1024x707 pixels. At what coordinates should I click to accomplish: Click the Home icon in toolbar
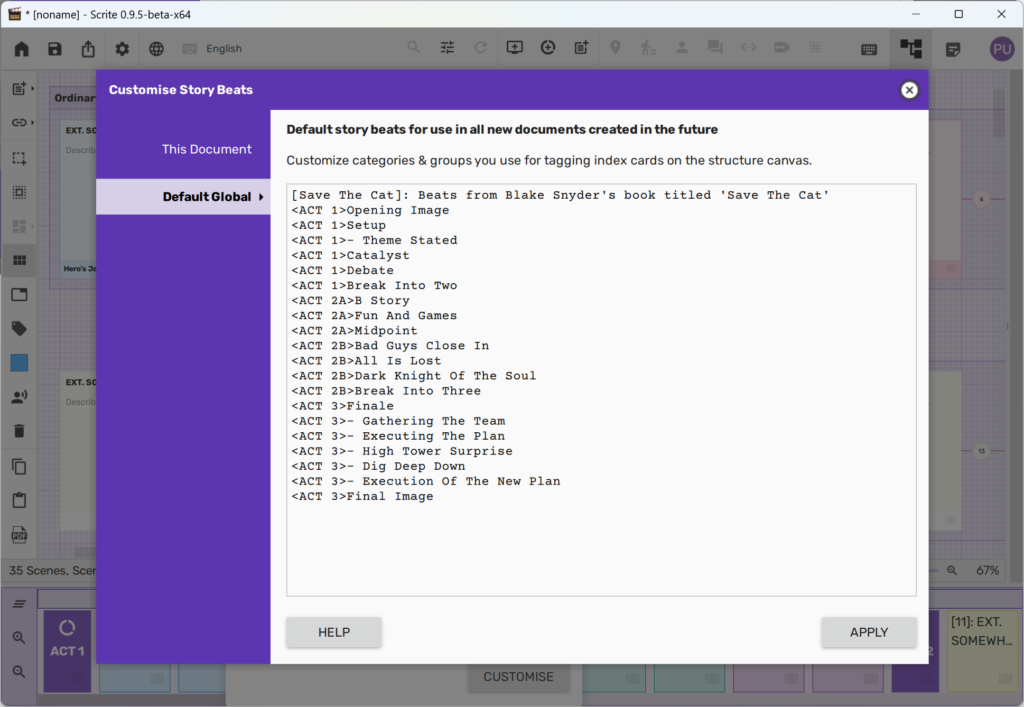click(x=22, y=49)
